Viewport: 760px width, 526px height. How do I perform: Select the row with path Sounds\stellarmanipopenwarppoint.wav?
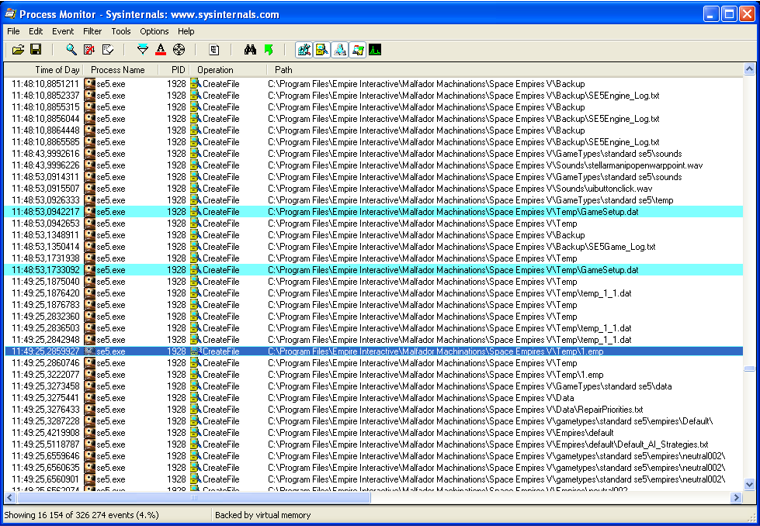373,165
